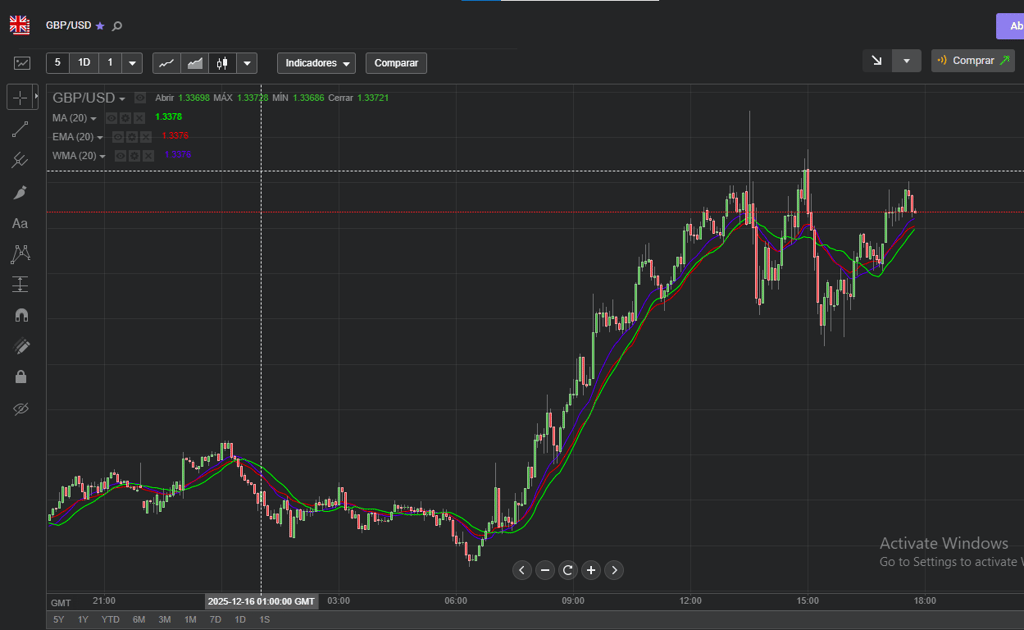Select the crosshair cursor tool
The width and height of the screenshot is (1024, 630).
(20, 97)
